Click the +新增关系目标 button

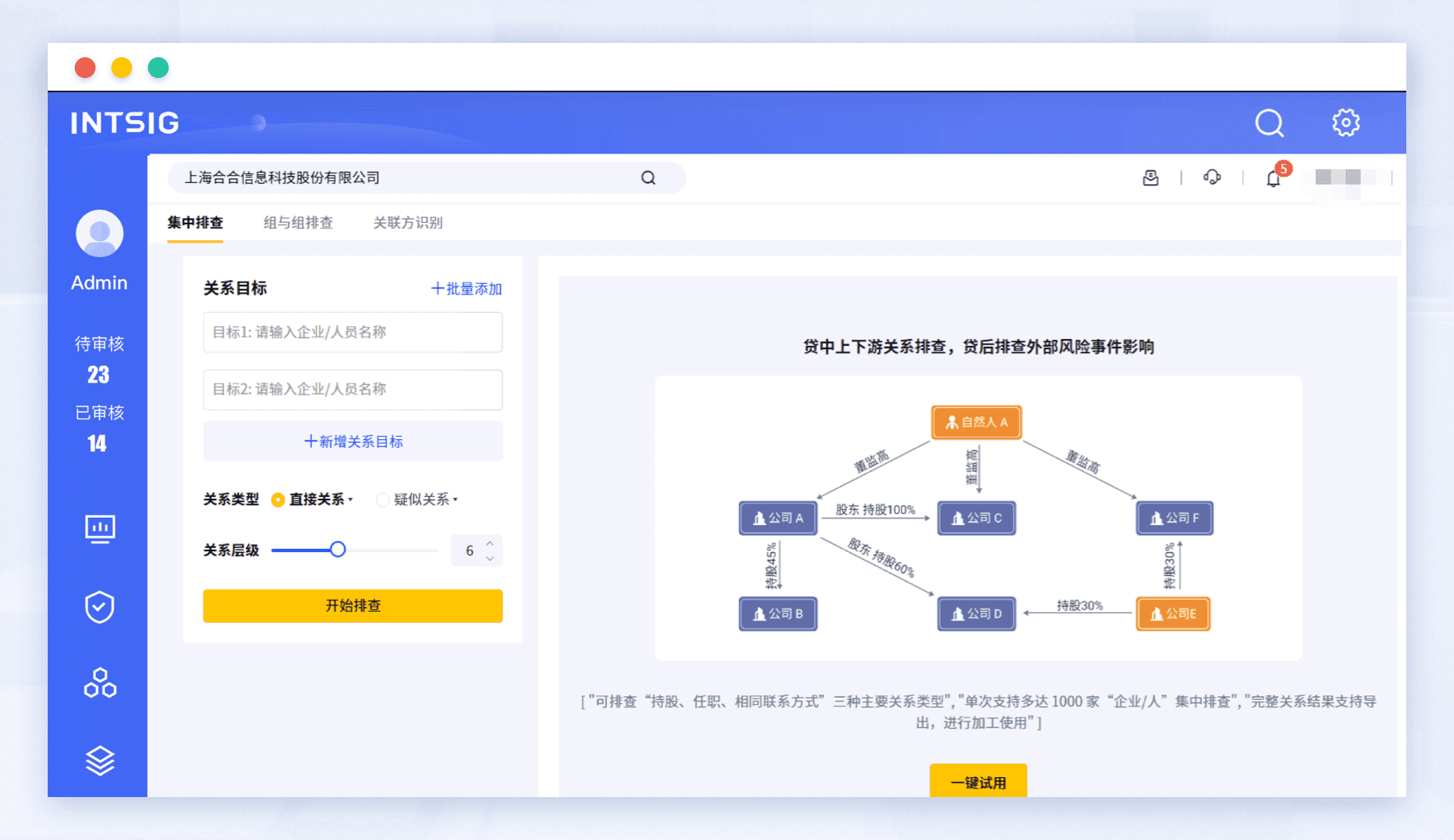tap(353, 441)
